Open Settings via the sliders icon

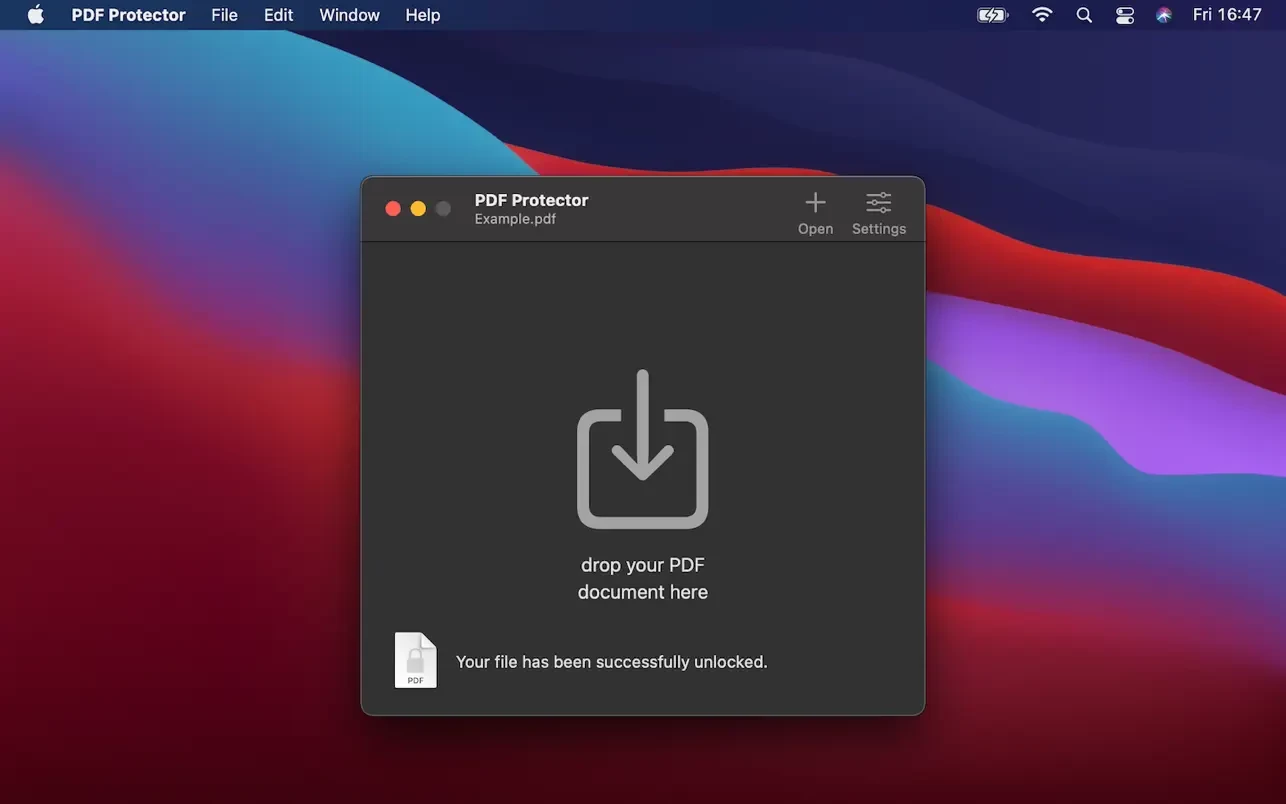tap(878, 203)
